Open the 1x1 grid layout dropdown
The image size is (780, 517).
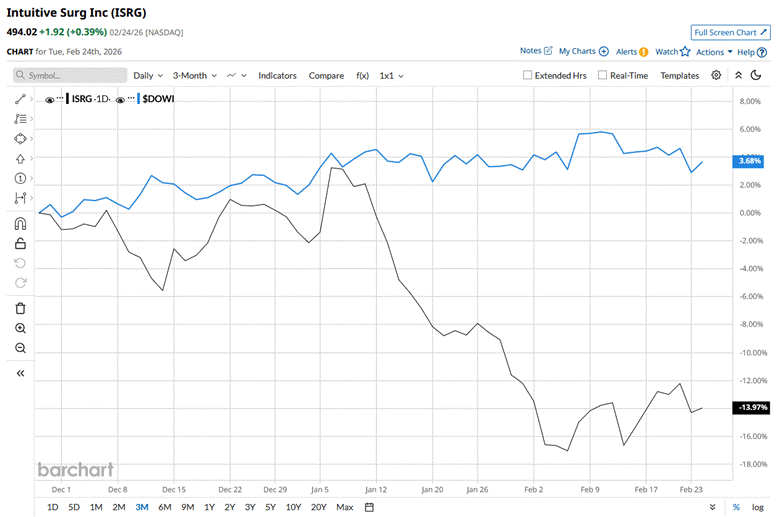[391, 76]
